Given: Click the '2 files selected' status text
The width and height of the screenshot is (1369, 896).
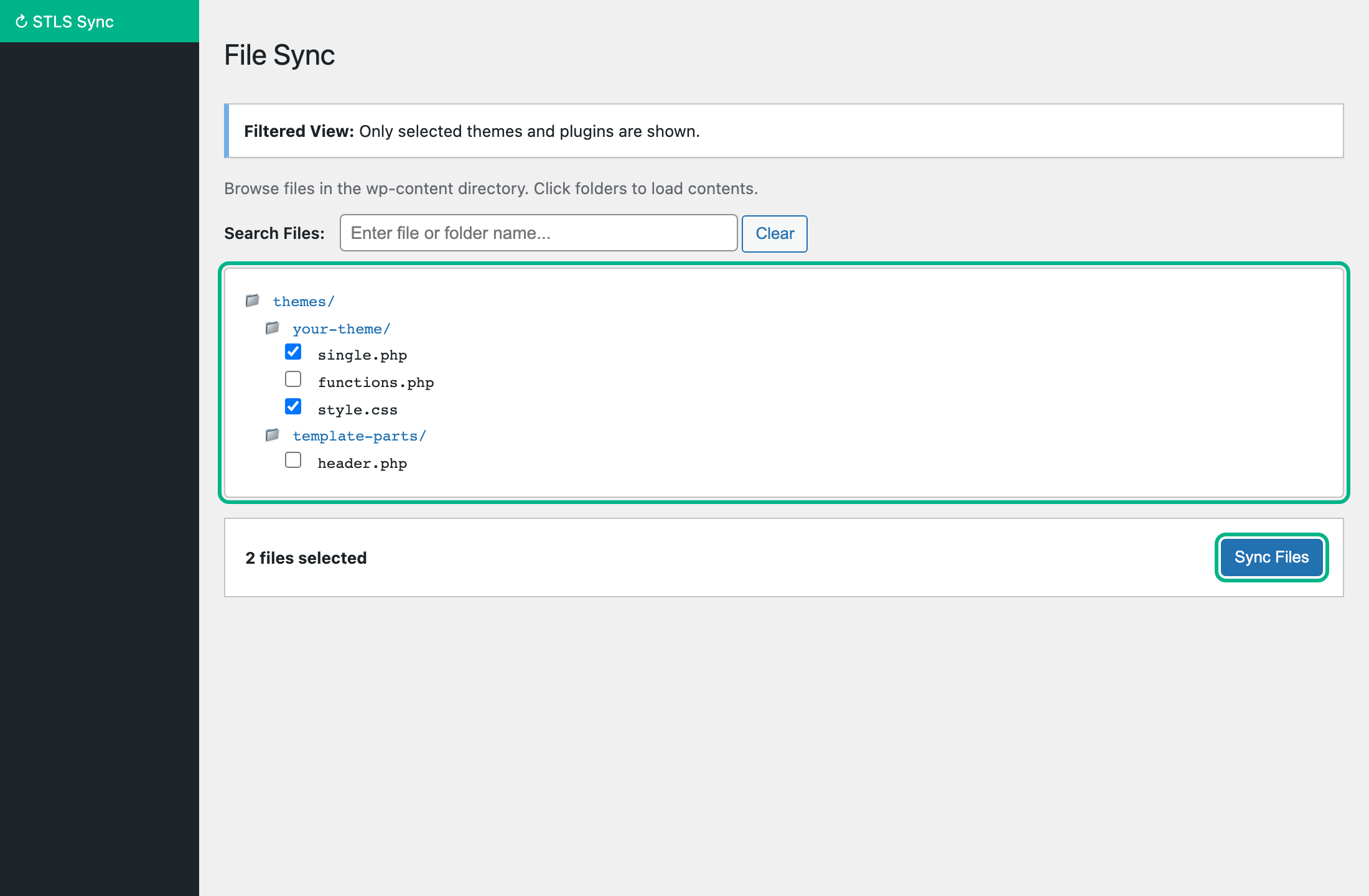Looking at the screenshot, I should click(306, 558).
